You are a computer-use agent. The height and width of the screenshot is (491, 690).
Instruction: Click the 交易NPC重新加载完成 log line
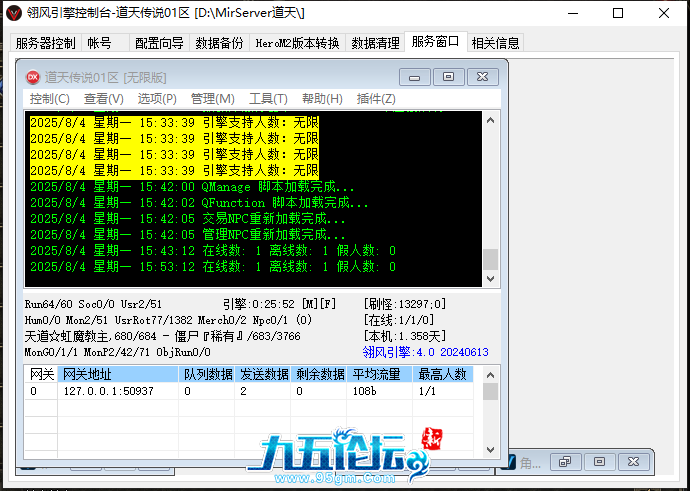[188, 219]
